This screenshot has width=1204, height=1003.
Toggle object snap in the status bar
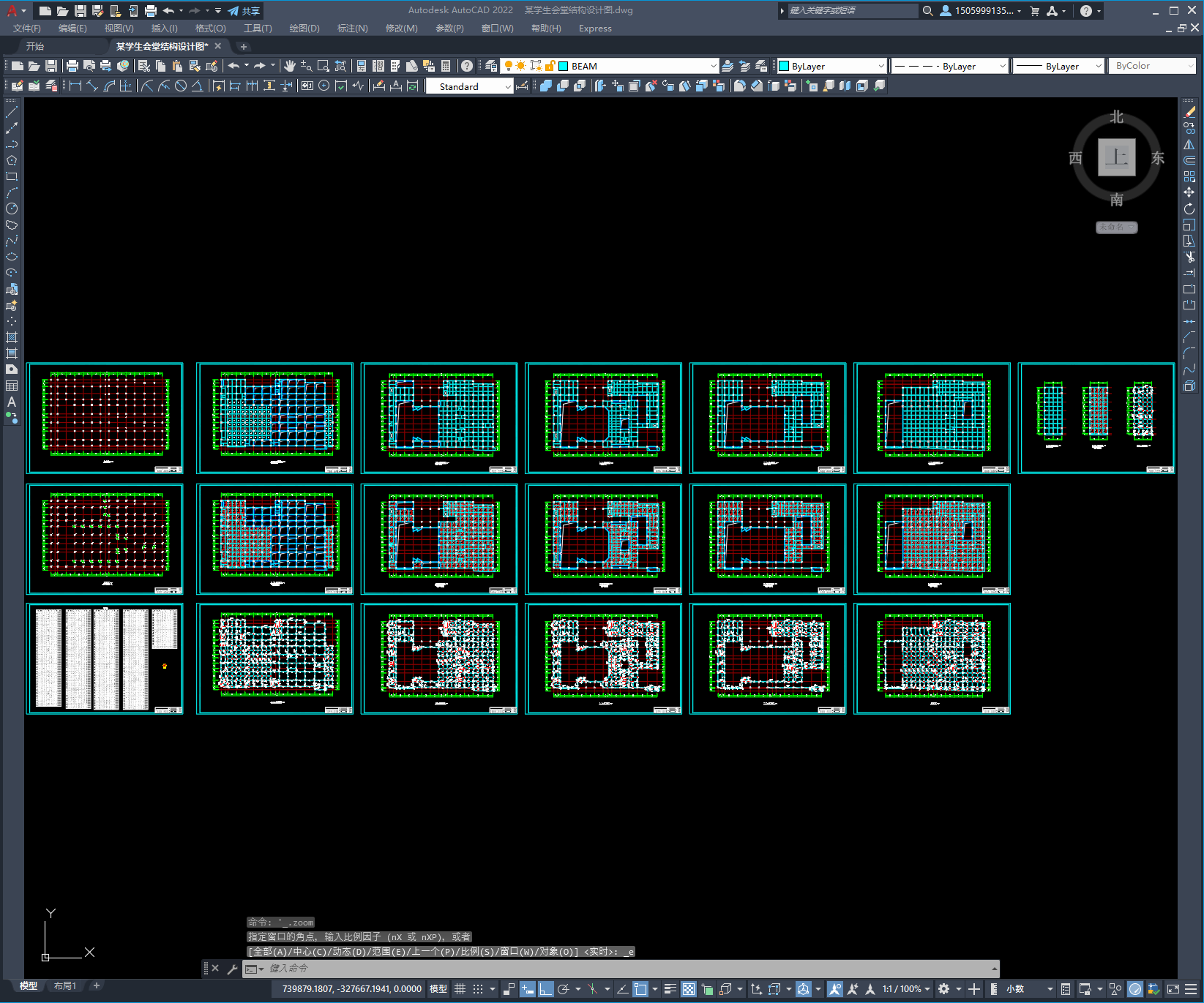640,989
